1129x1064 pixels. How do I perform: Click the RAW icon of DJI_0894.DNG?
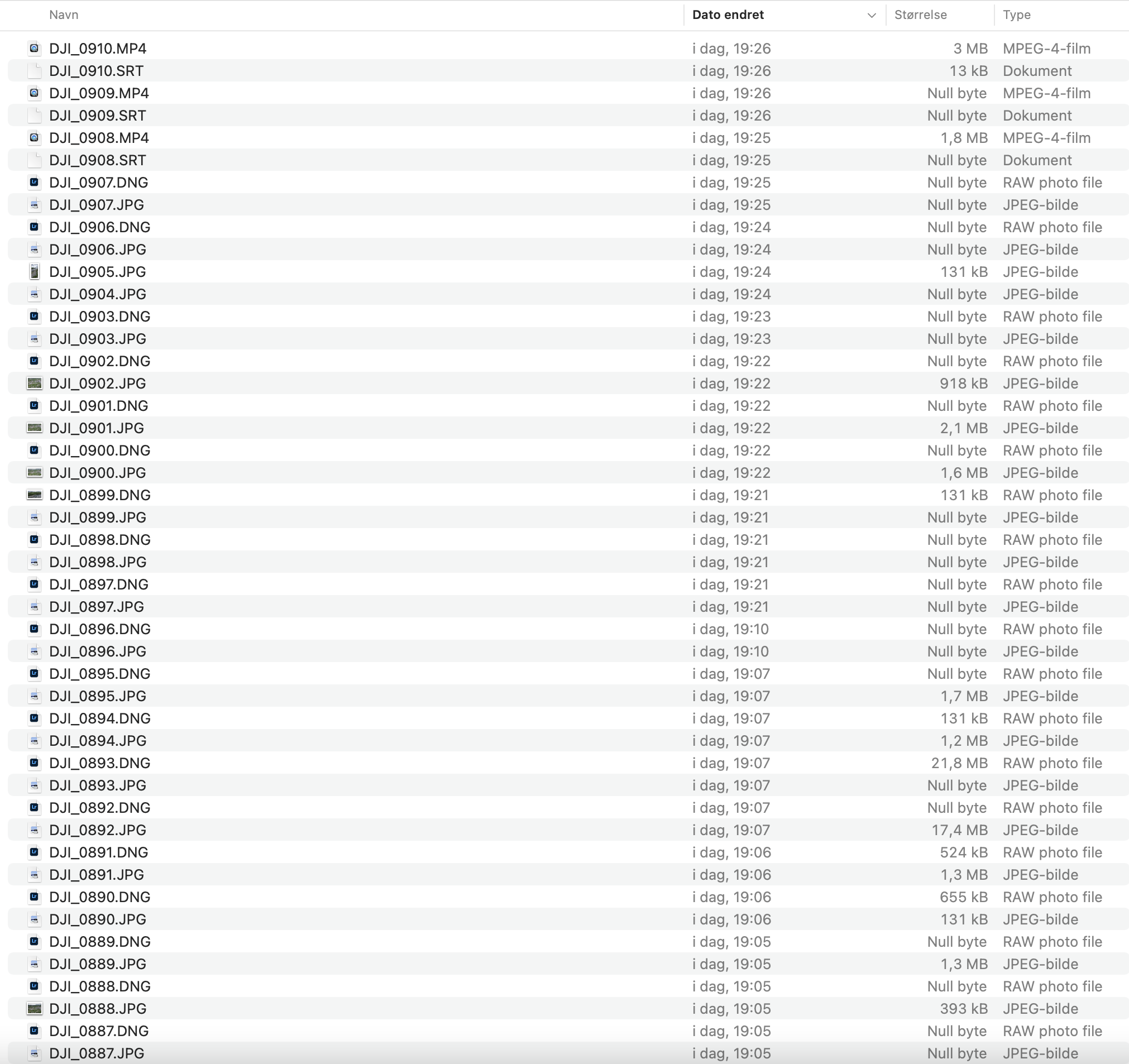coord(35,718)
